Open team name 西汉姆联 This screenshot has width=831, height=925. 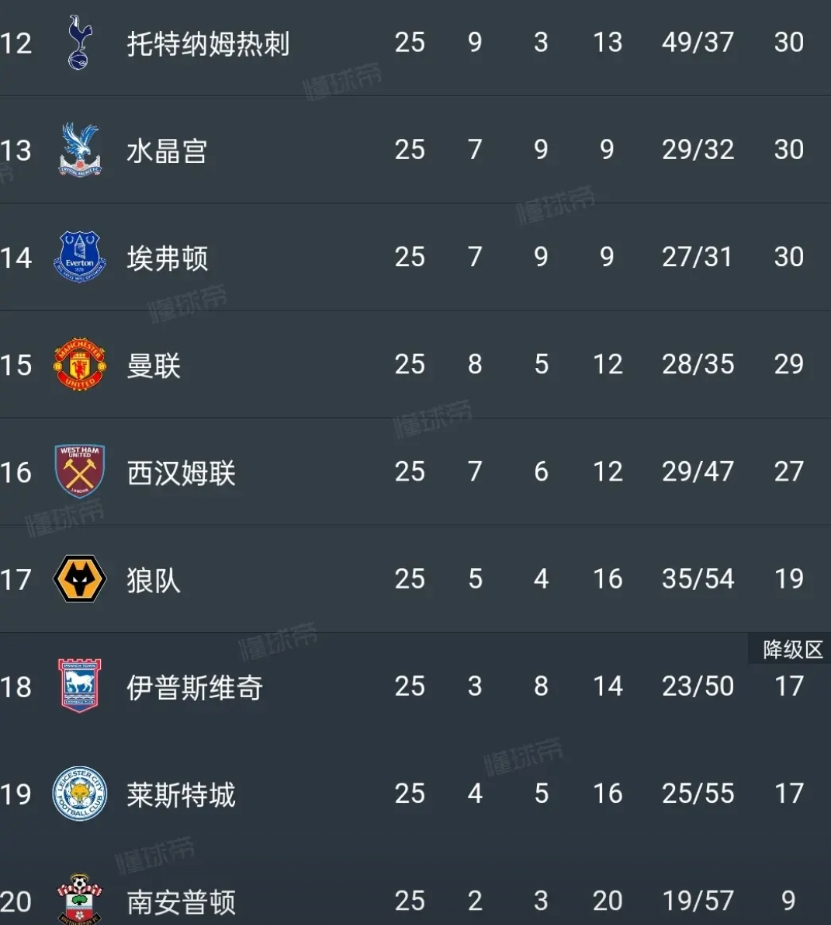(181, 473)
